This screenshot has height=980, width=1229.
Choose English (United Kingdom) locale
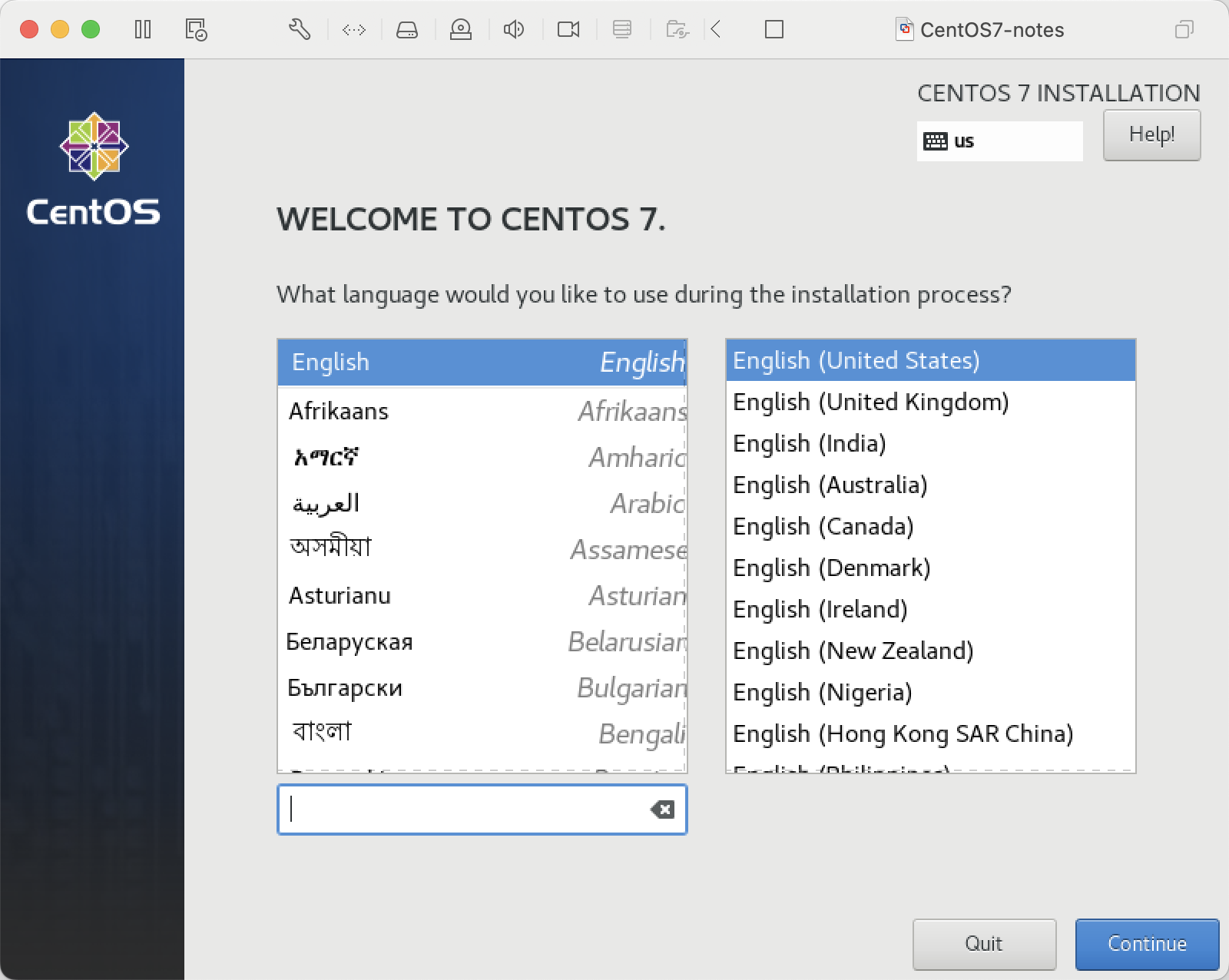click(x=930, y=402)
